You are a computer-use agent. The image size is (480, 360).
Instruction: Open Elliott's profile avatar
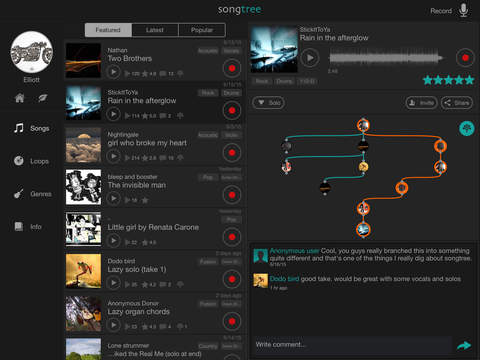(x=32, y=52)
